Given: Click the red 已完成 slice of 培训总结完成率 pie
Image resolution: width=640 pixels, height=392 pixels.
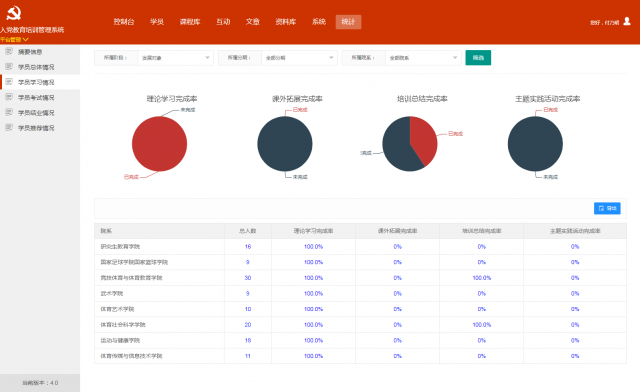Looking at the screenshot, I should tap(424, 139).
